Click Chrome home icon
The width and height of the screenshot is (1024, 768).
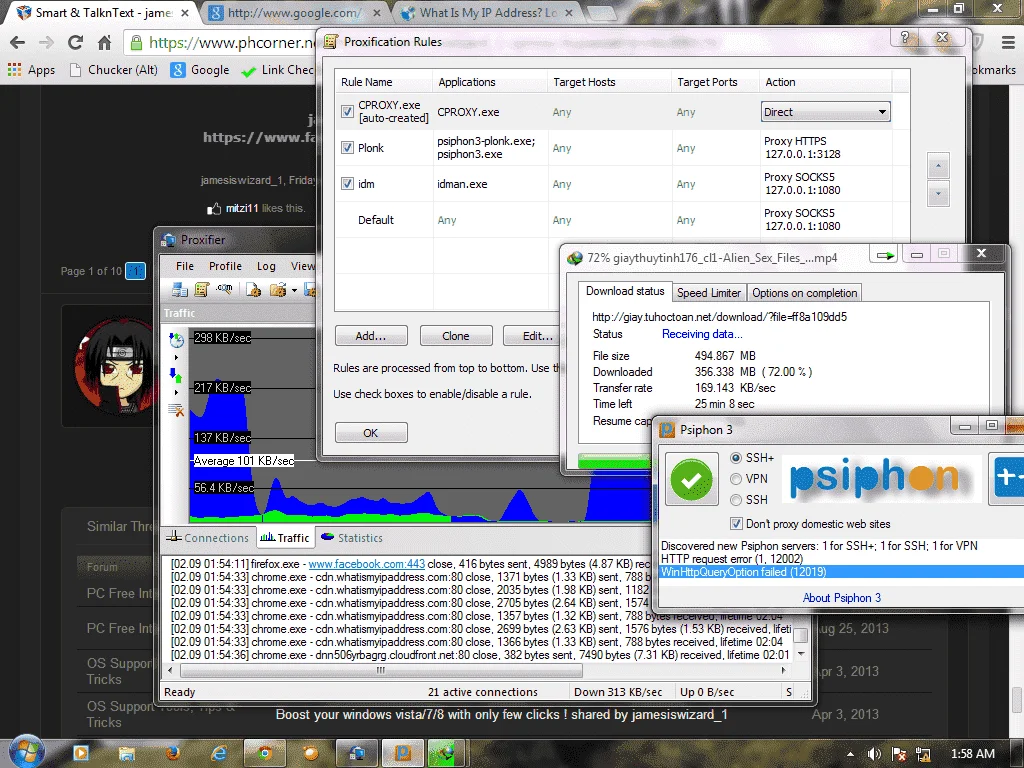pos(104,43)
